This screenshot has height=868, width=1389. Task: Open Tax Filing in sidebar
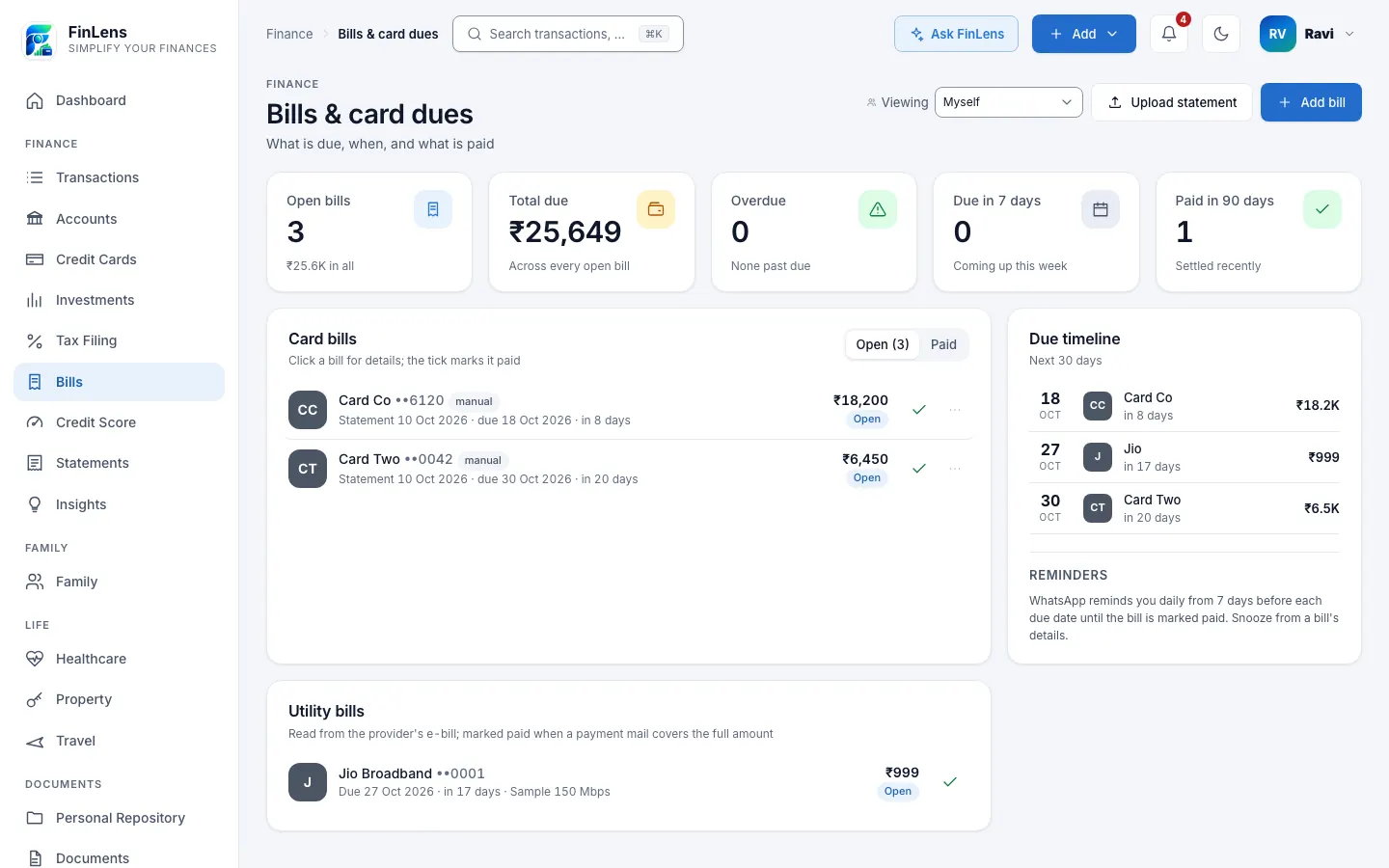click(x=120, y=340)
